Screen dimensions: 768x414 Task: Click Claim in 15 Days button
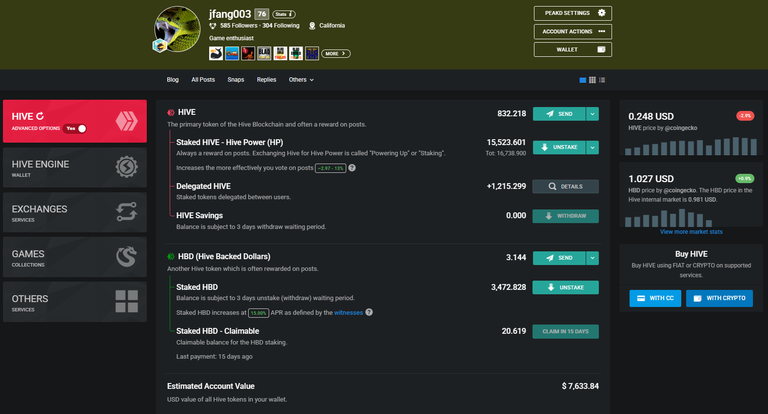click(566, 332)
